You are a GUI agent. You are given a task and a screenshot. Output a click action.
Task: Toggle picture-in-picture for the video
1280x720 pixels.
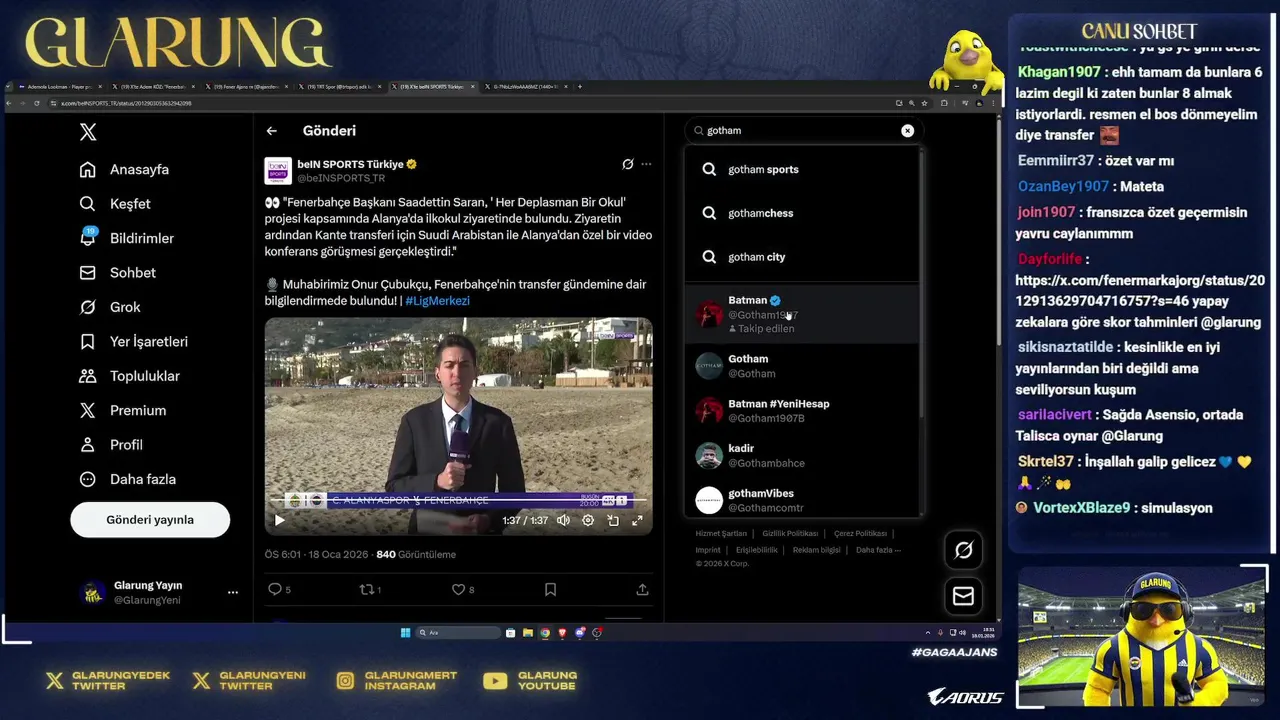(x=613, y=520)
